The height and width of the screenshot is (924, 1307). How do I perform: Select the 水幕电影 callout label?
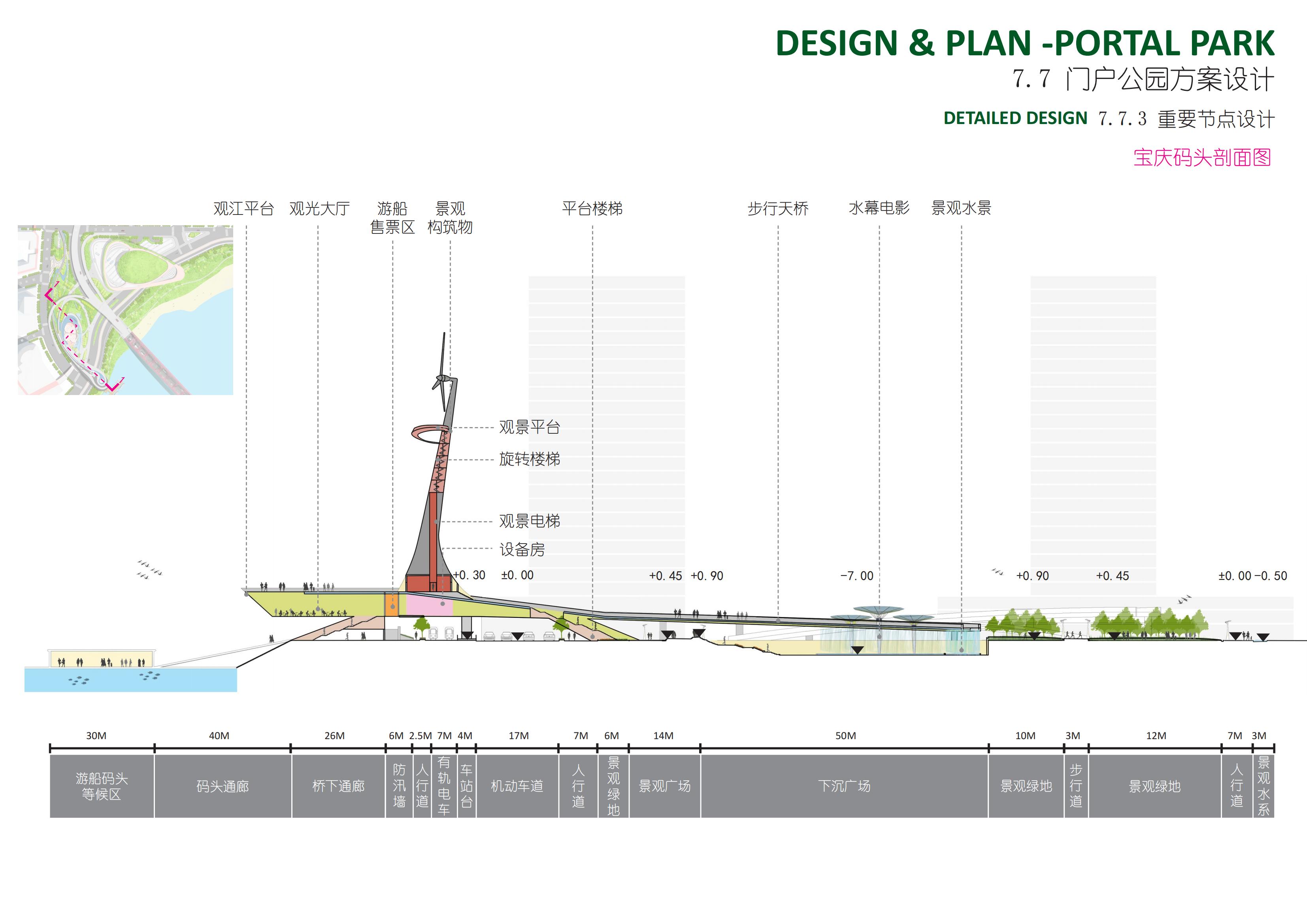pos(879,208)
